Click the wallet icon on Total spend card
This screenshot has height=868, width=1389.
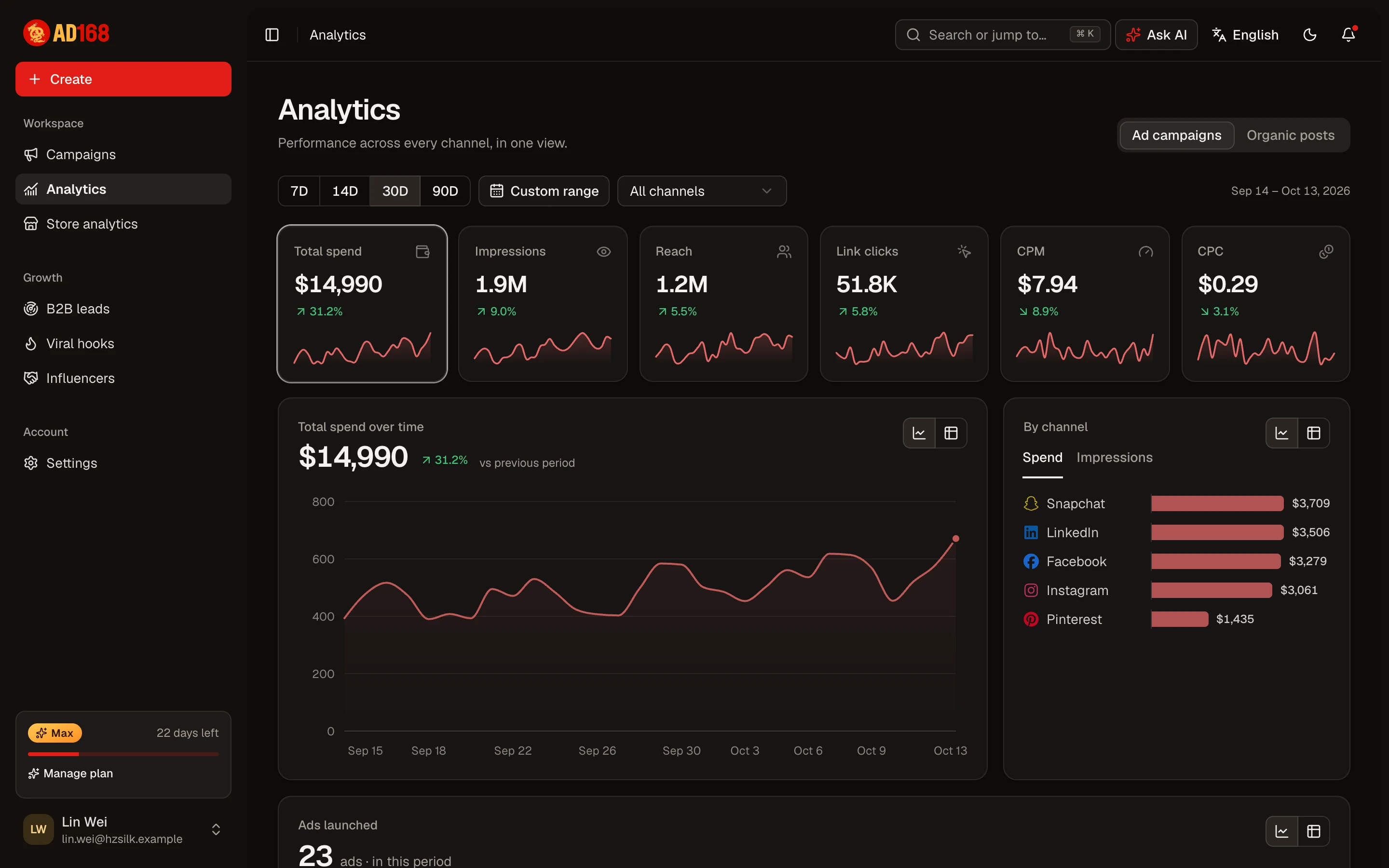coord(422,251)
